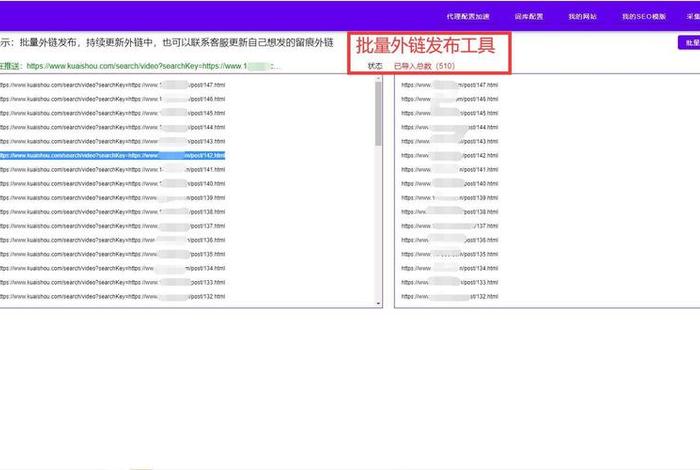Click right list URL ending post/139.html
This screenshot has height=470, width=700.
click(450, 198)
